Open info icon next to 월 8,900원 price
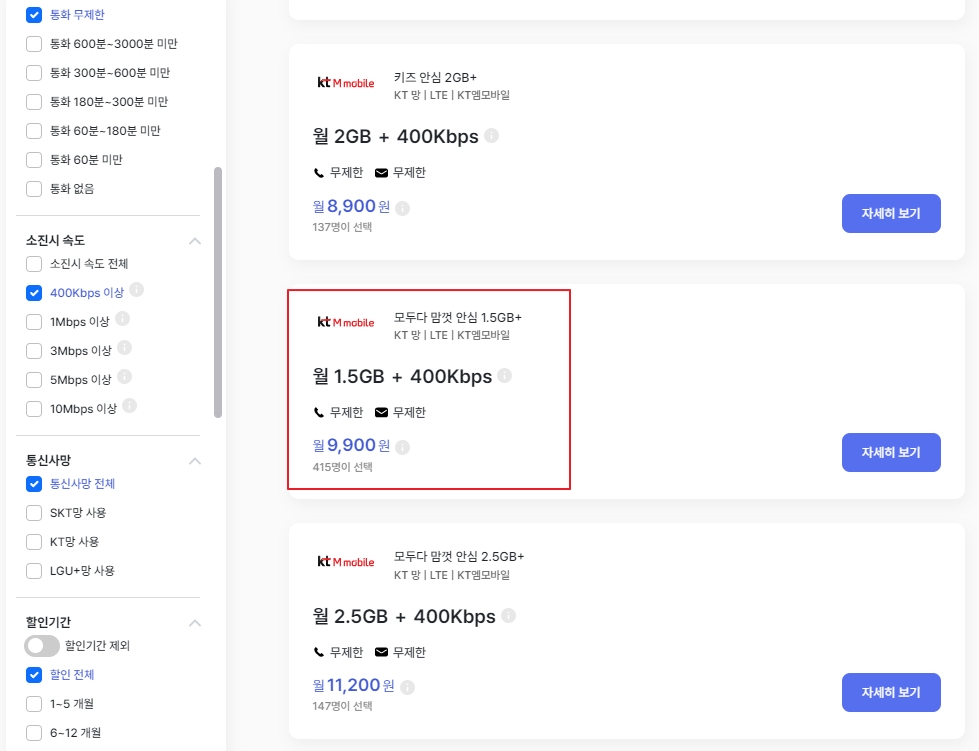The height and width of the screenshot is (751, 979). coord(403,208)
